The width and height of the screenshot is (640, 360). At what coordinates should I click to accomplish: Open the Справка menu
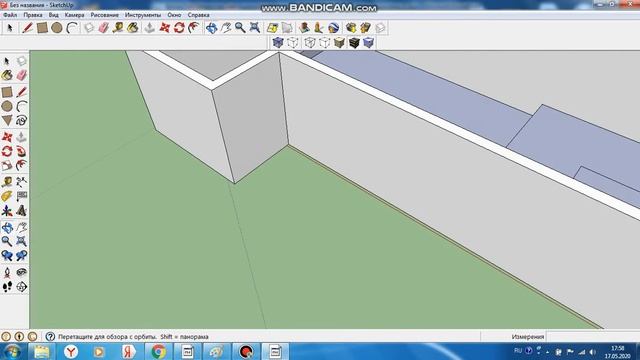pyautogui.click(x=198, y=15)
